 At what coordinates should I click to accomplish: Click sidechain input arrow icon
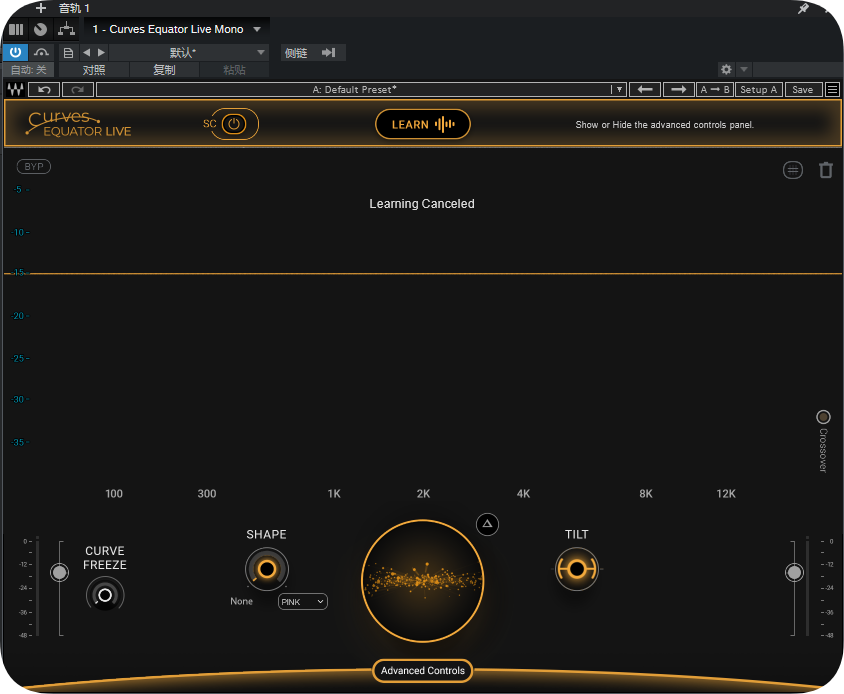[x=328, y=53]
